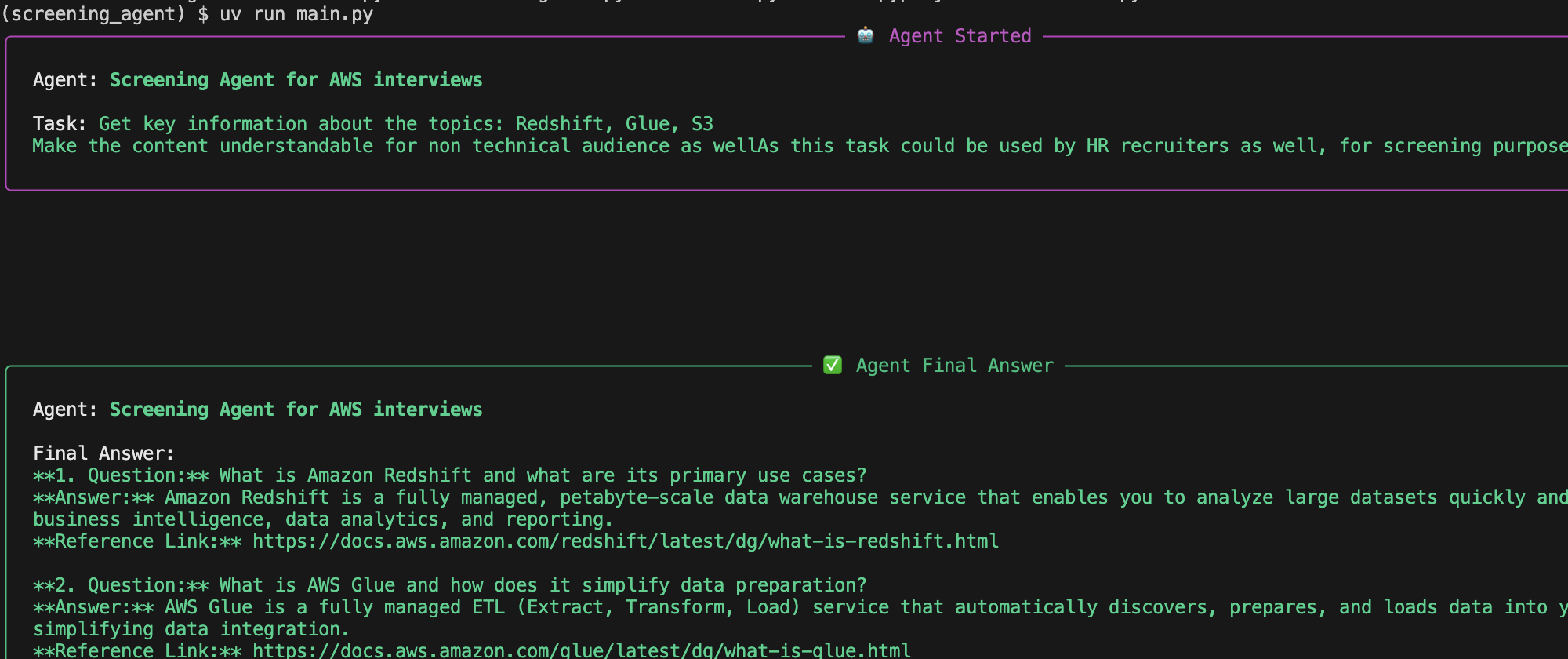1568x659 pixels.
Task: Click the '(screening_agent) $' shell prompt
Action: [x=105, y=14]
